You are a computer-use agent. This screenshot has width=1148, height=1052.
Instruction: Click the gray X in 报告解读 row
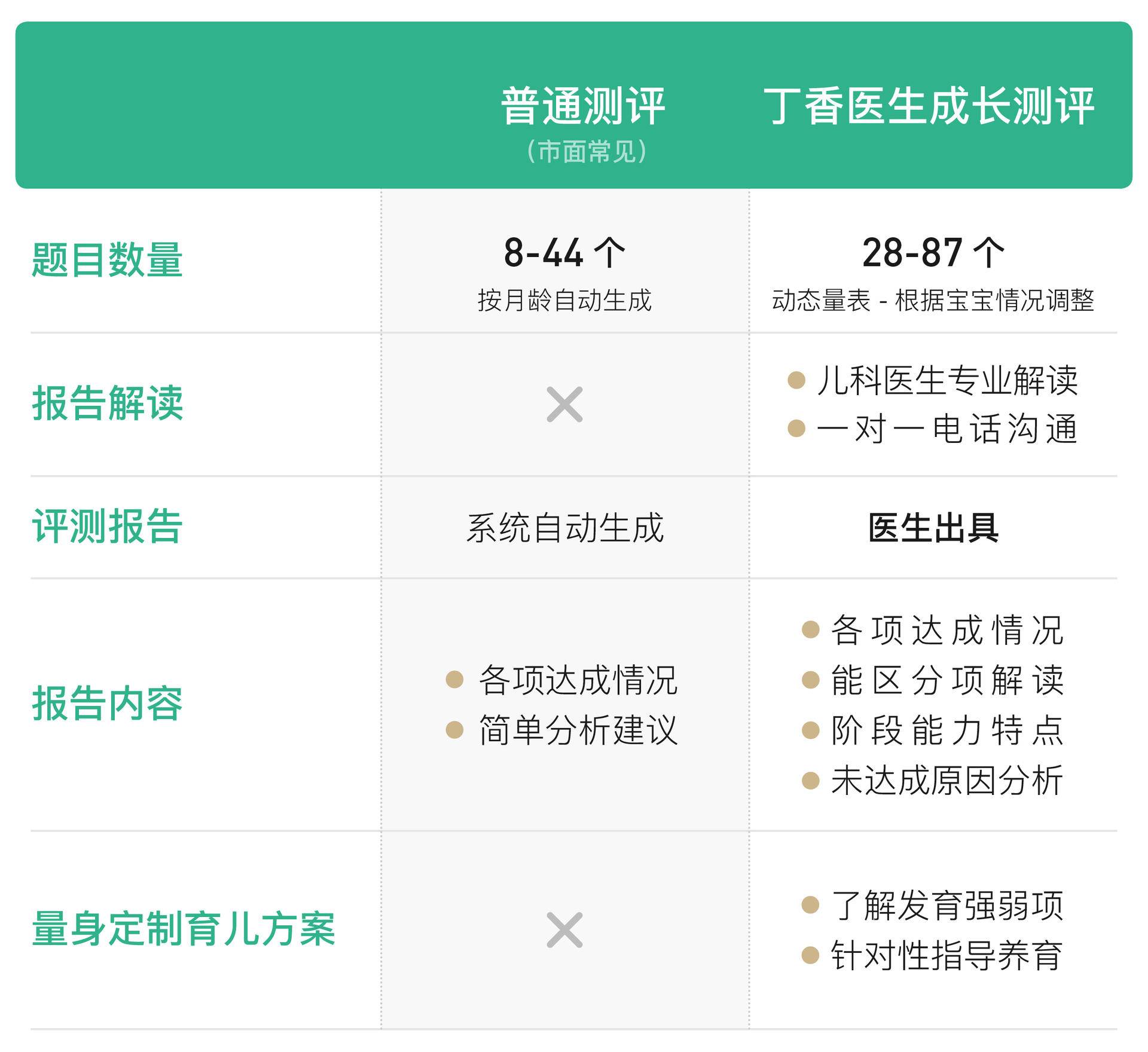564,405
